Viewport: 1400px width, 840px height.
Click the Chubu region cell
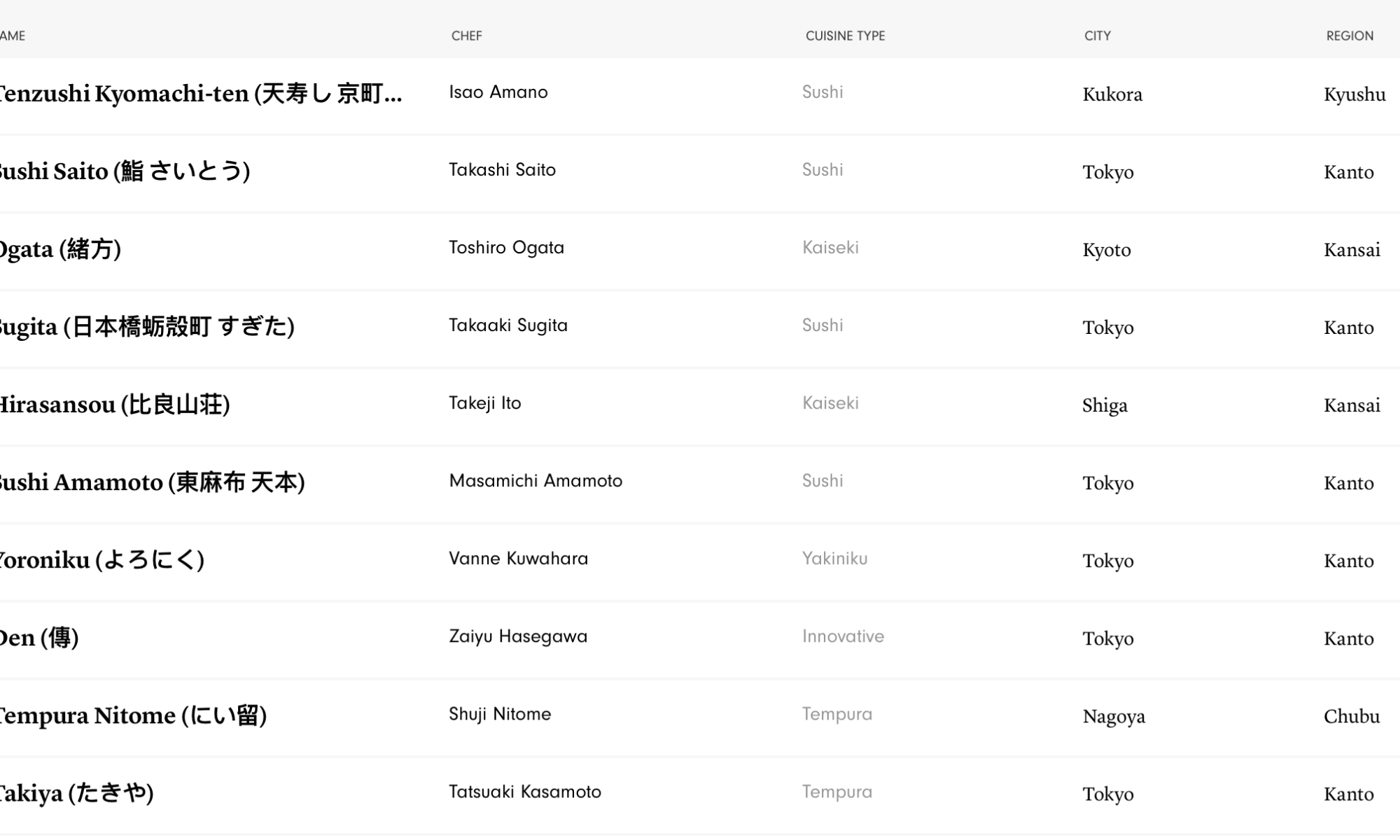coord(1351,716)
